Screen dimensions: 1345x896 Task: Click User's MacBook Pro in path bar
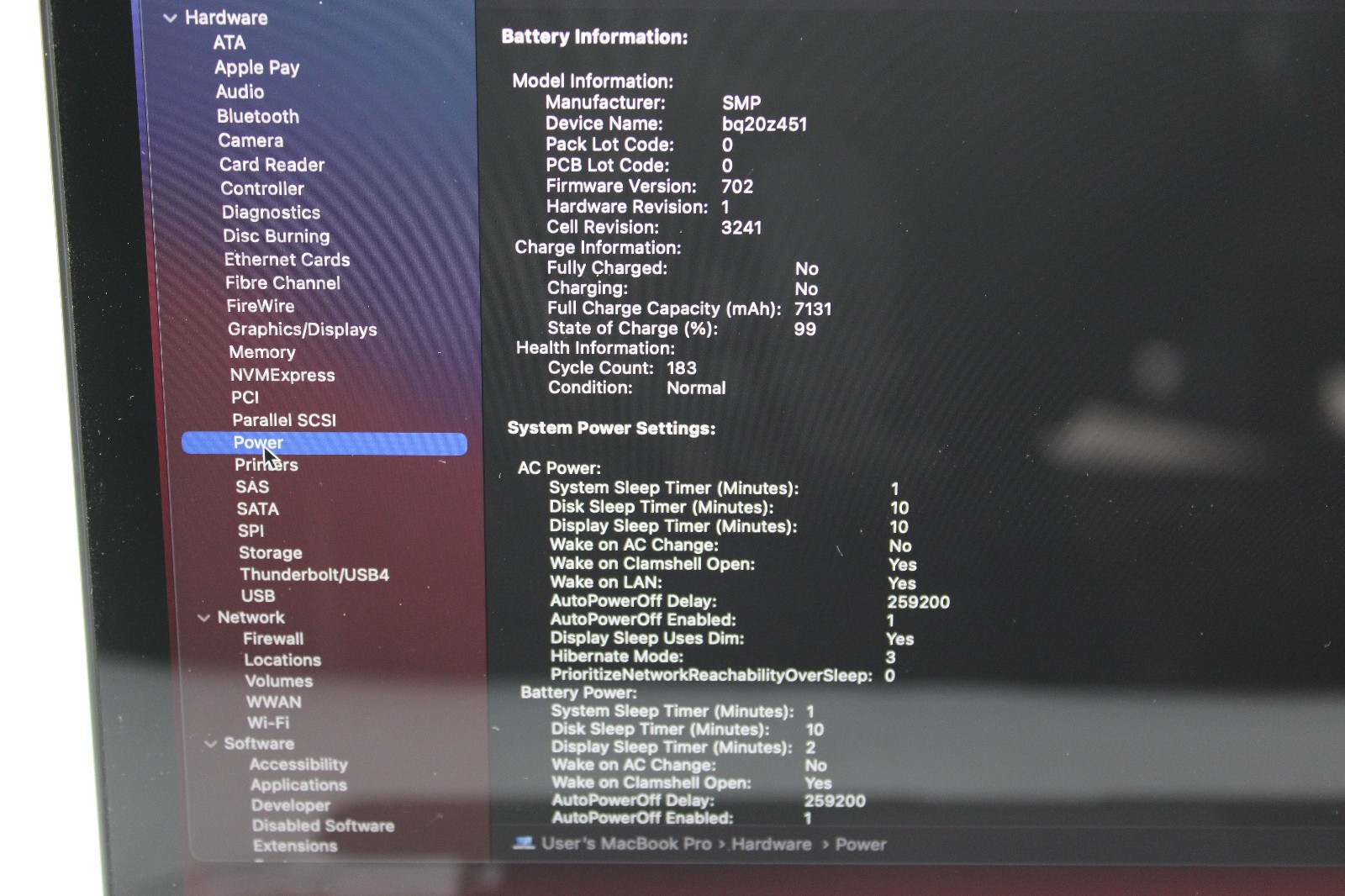click(x=626, y=844)
